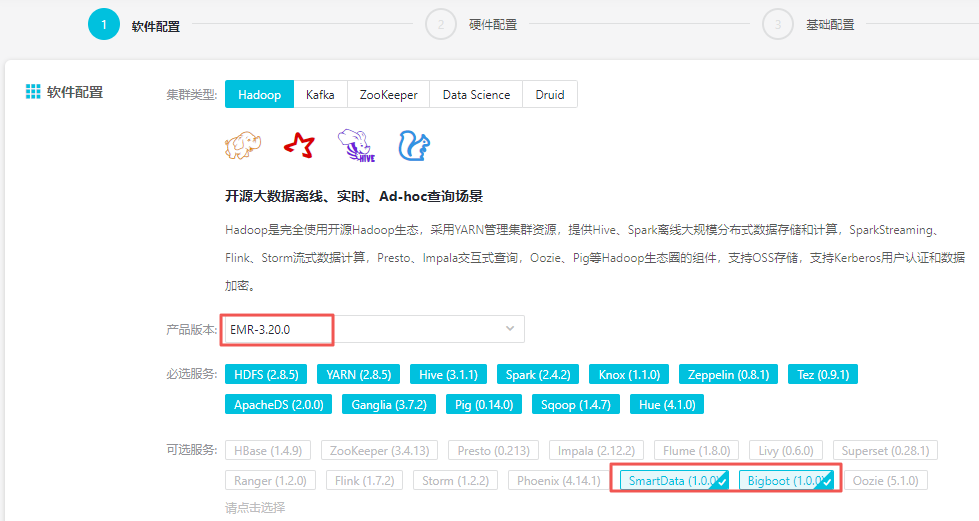This screenshot has width=979, height=521.
Task: Enable the Presto (0.213) optional service
Action: point(493,450)
